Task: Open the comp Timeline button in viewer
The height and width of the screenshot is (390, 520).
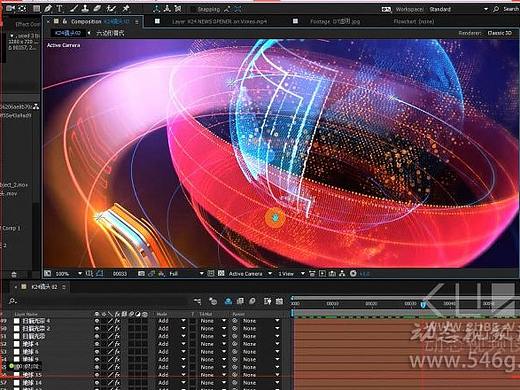Action: [332, 274]
